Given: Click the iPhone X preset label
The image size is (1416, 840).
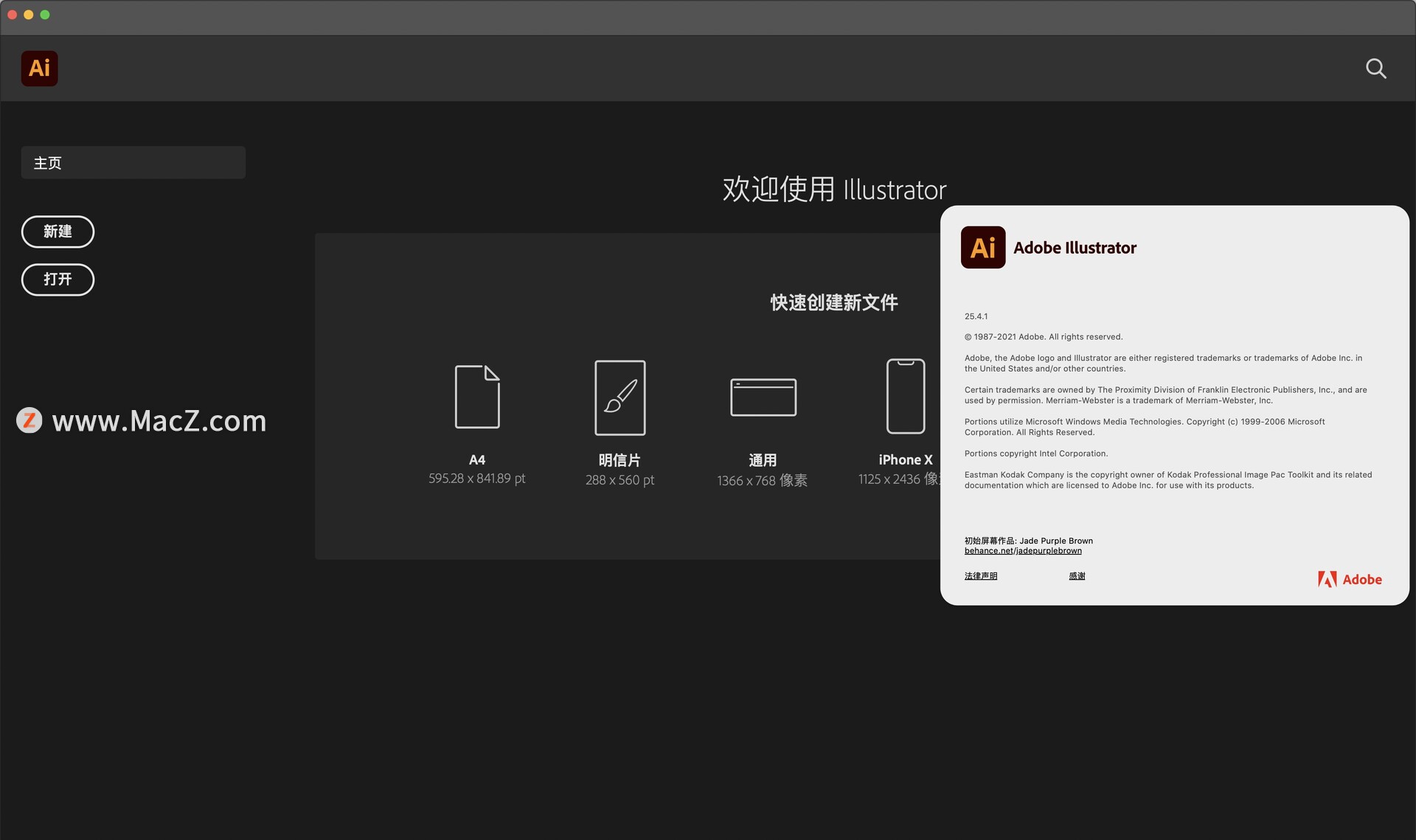Looking at the screenshot, I should 906,459.
